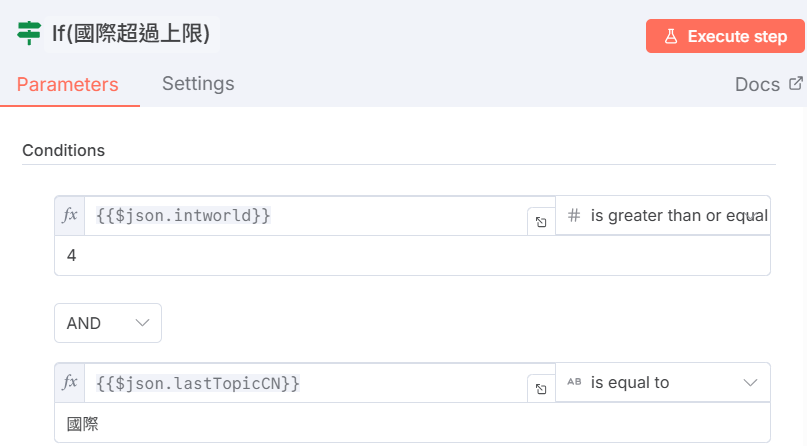Screen dimensions: 807x446
Task: Click the node title If(國際超過上限) to rename
Action: pos(132,34)
